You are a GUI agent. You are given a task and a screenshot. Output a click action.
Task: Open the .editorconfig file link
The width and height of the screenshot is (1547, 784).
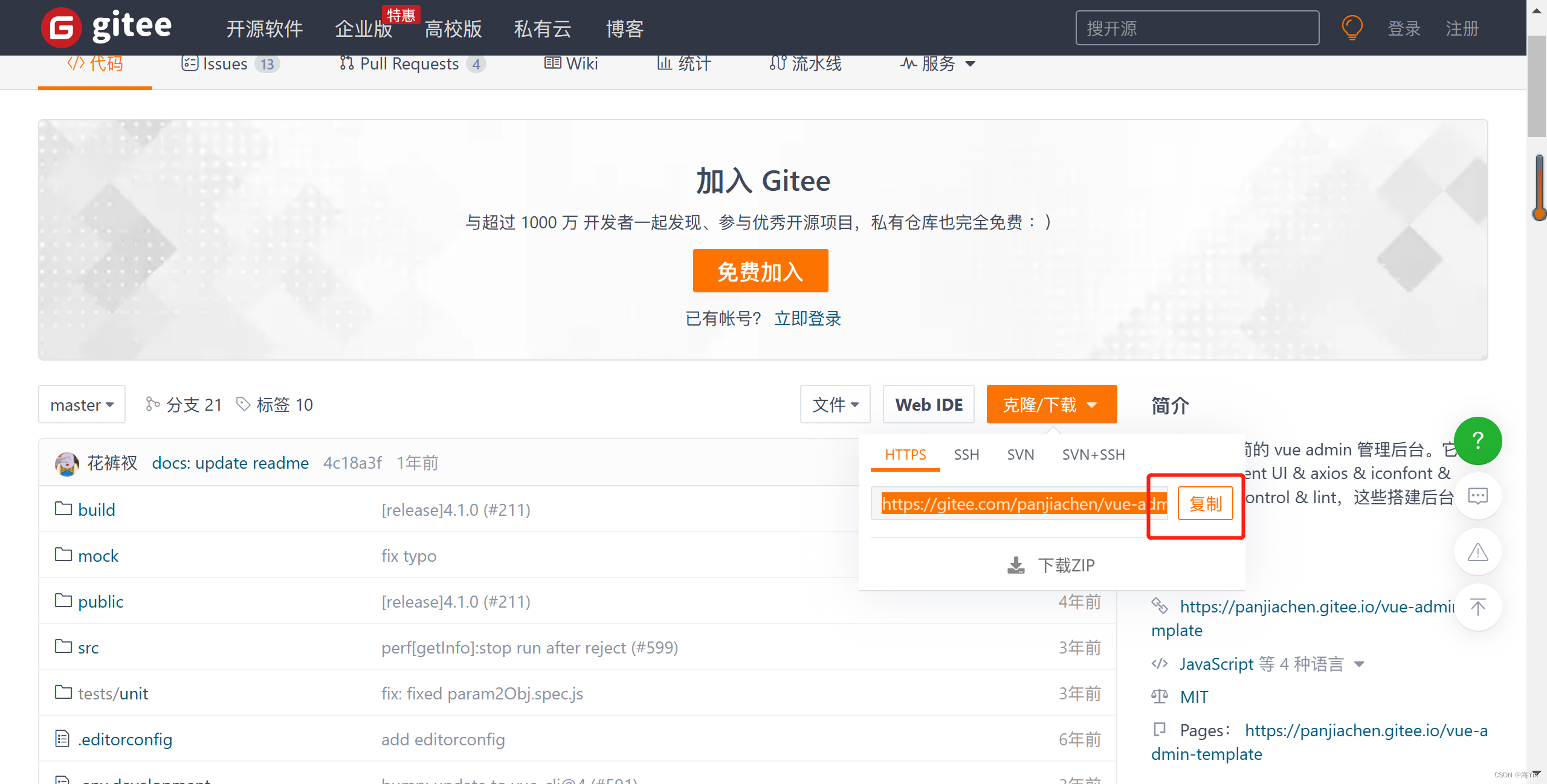pyautogui.click(x=125, y=739)
